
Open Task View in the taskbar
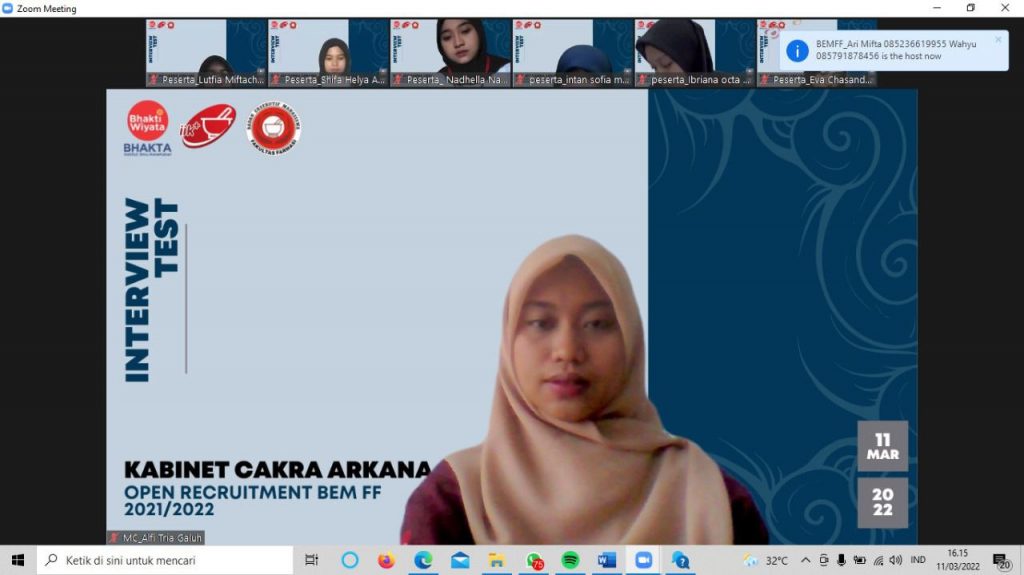[311, 560]
